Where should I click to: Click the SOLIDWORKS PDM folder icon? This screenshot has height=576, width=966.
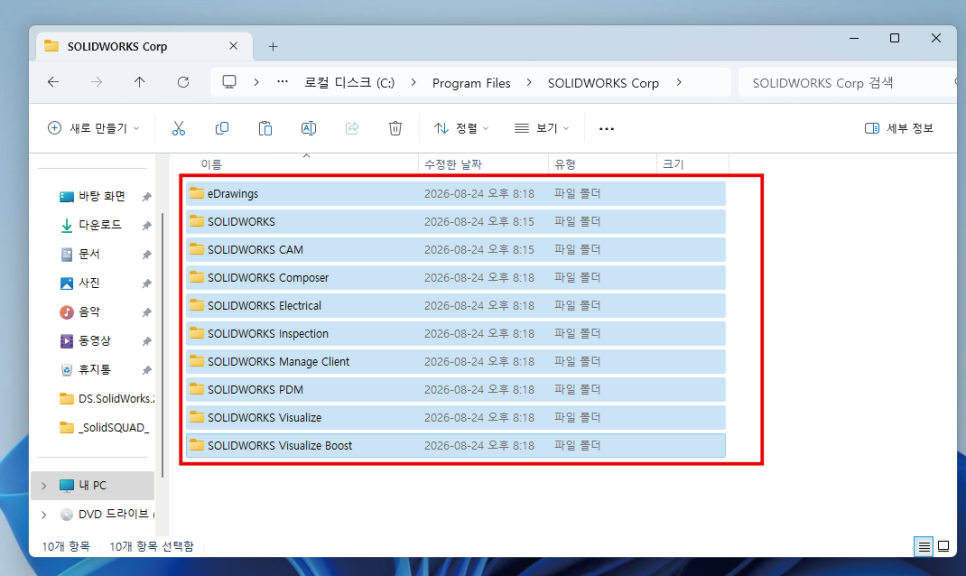[x=197, y=389]
